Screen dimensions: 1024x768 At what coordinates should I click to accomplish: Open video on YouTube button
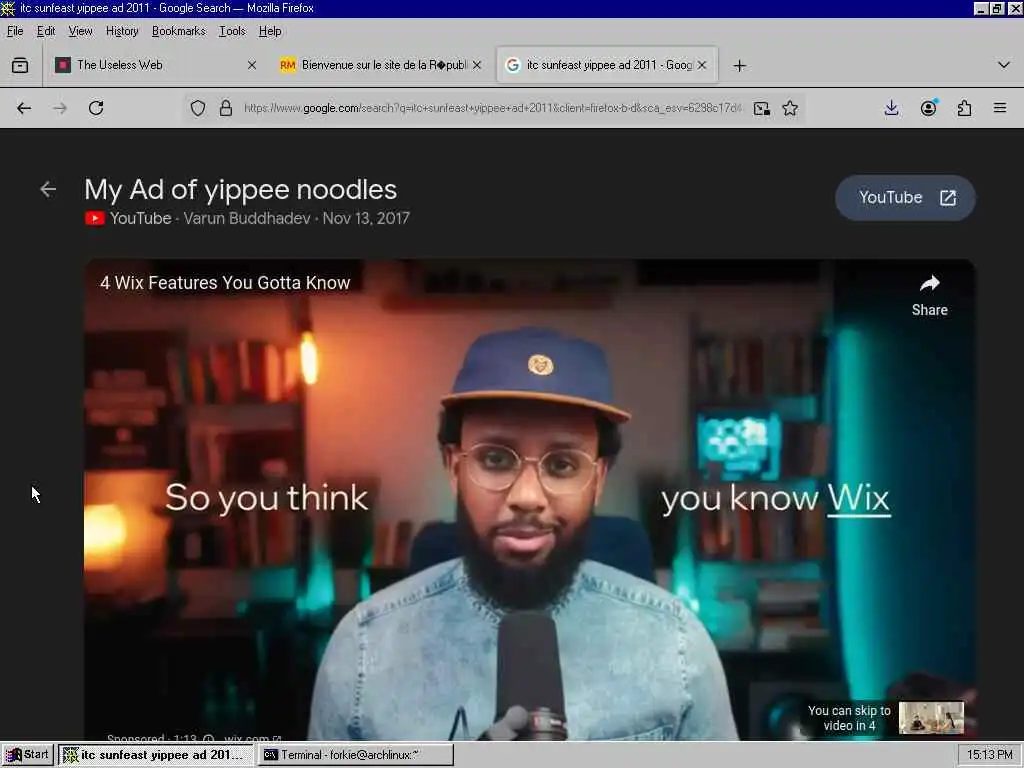pyautogui.click(x=905, y=198)
